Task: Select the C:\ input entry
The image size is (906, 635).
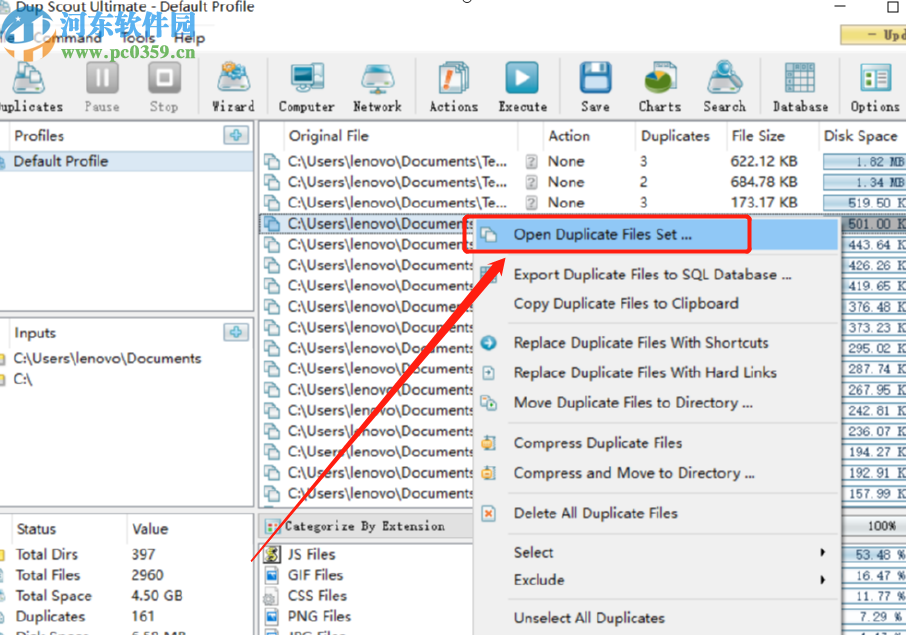Action: click(x=23, y=380)
